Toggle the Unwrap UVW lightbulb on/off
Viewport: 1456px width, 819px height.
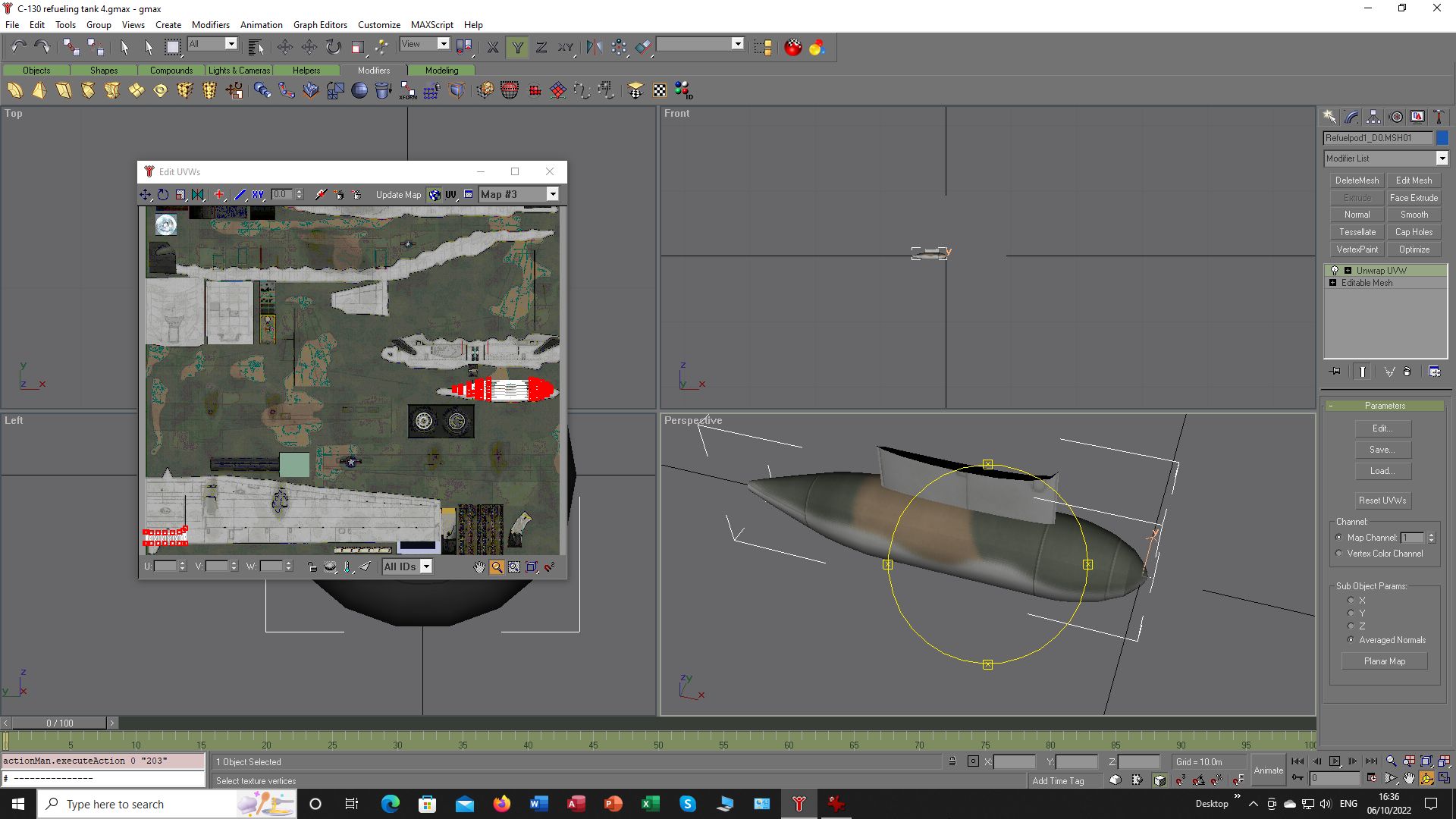(x=1335, y=271)
